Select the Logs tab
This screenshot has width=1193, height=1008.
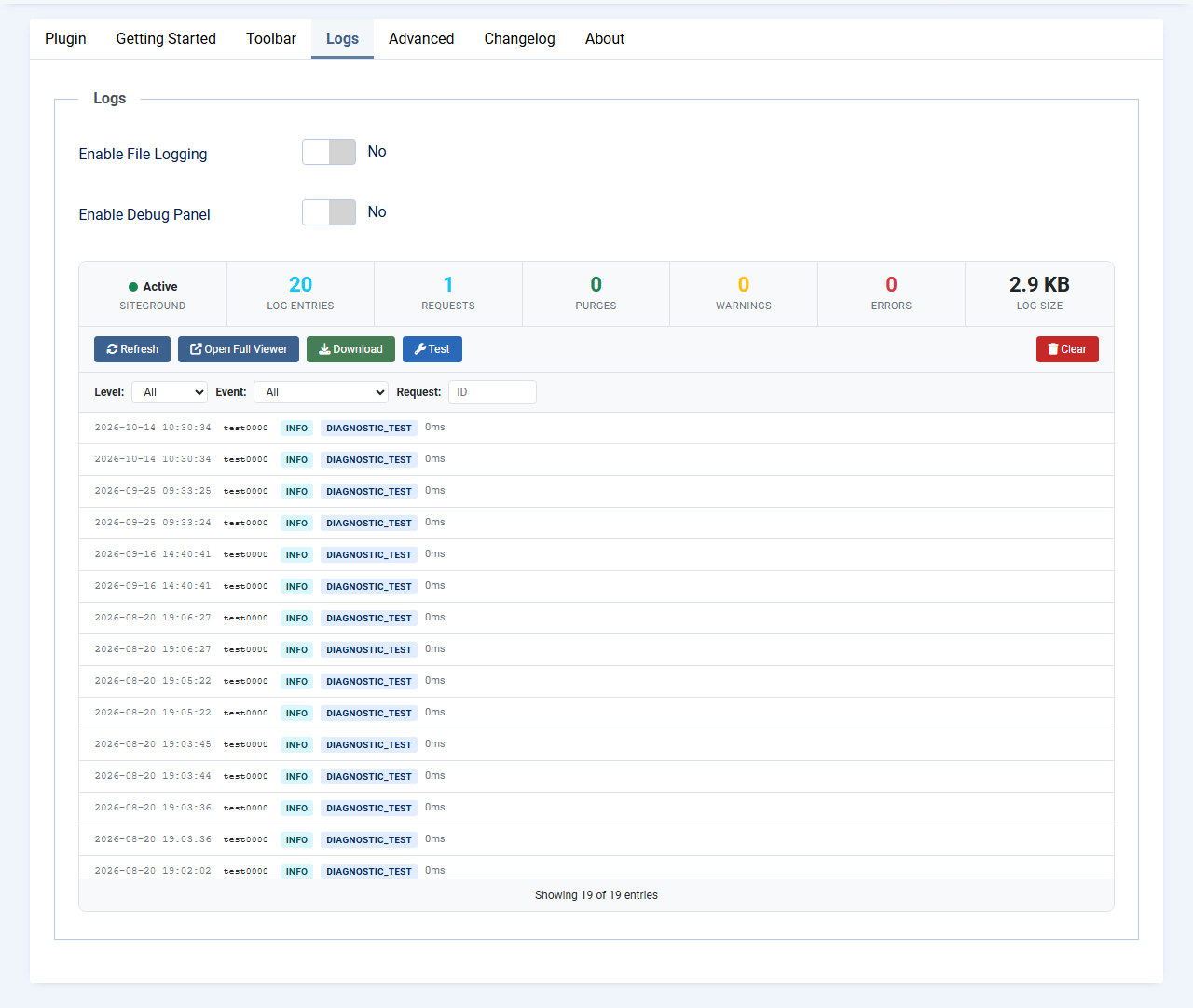(x=342, y=38)
